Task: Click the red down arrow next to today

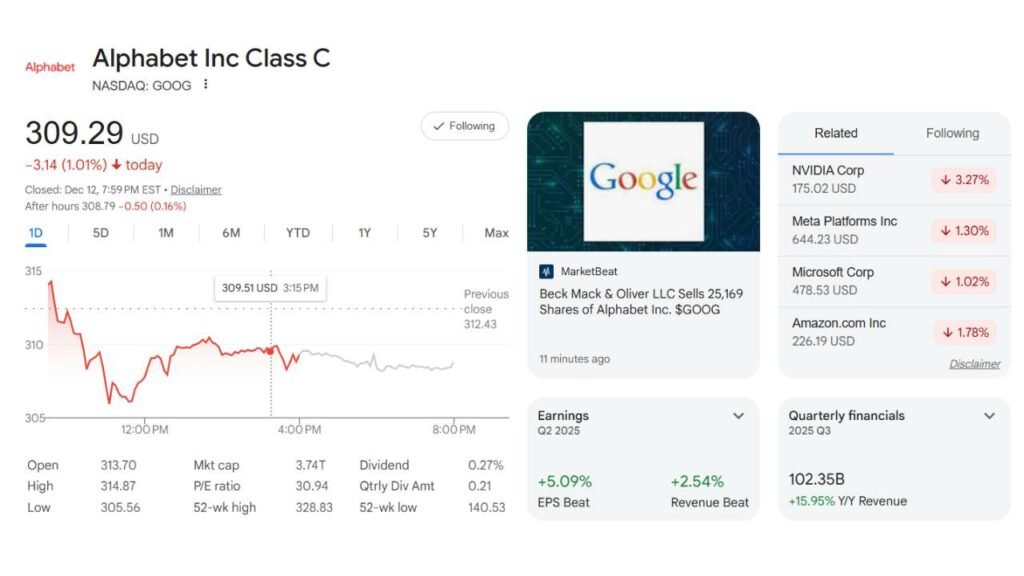Action: click(117, 165)
